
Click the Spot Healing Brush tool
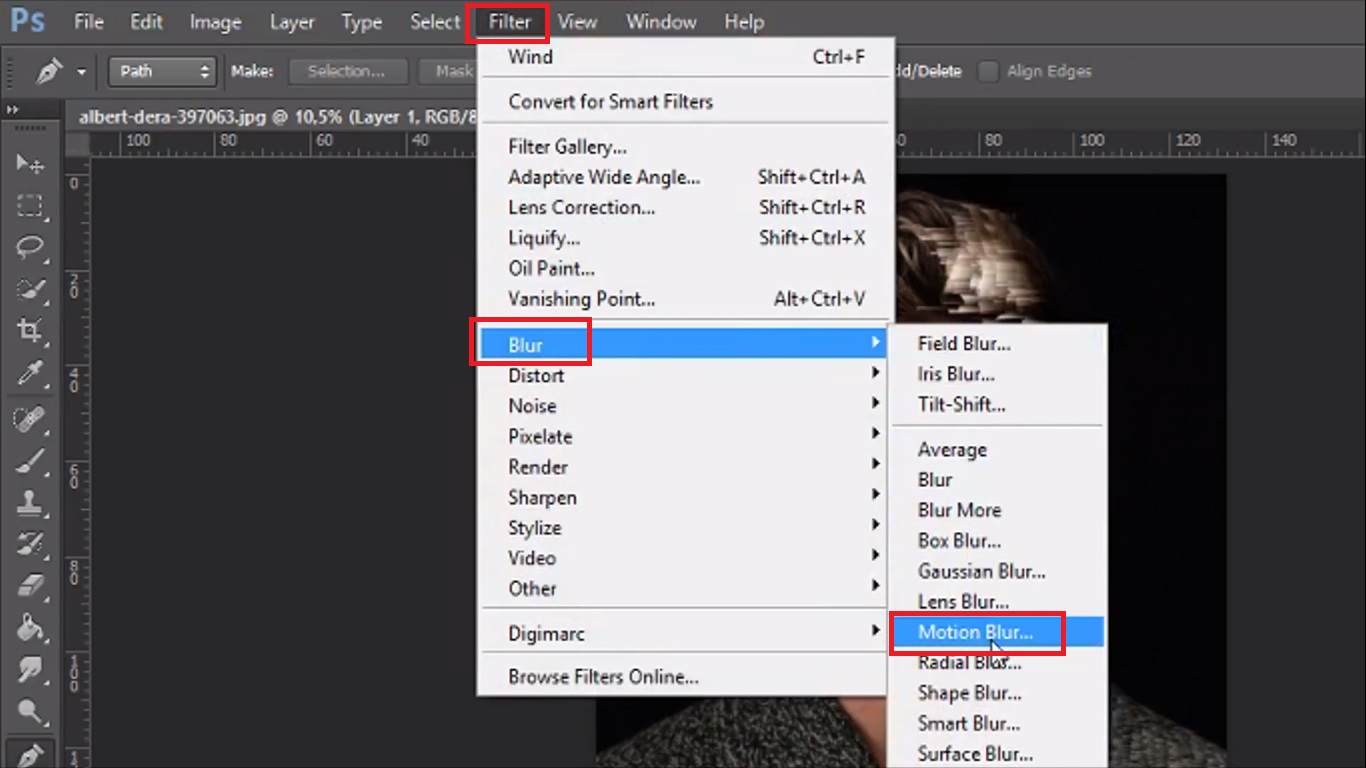(x=30, y=418)
